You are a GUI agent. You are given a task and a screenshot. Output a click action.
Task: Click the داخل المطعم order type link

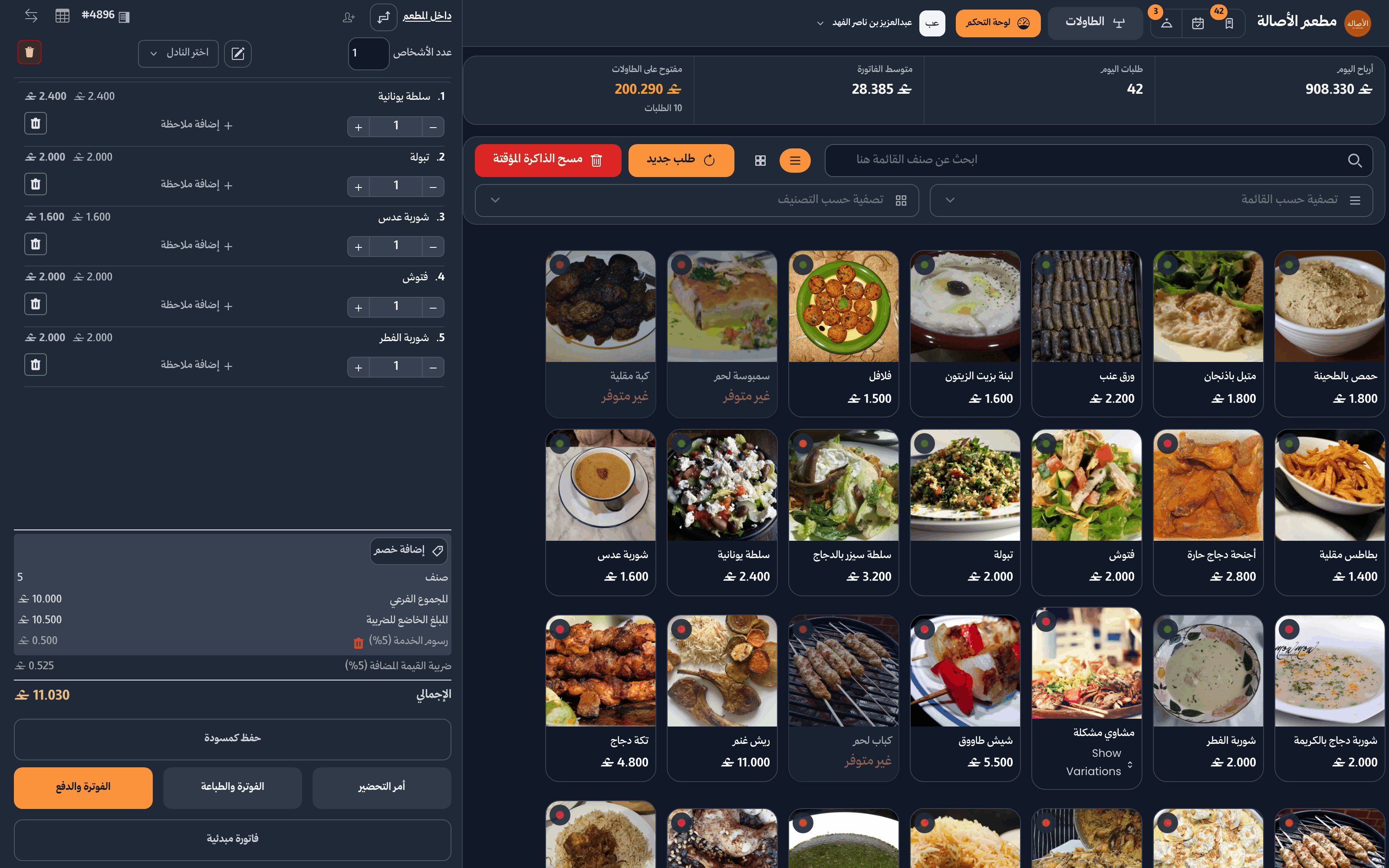pyautogui.click(x=427, y=16)
